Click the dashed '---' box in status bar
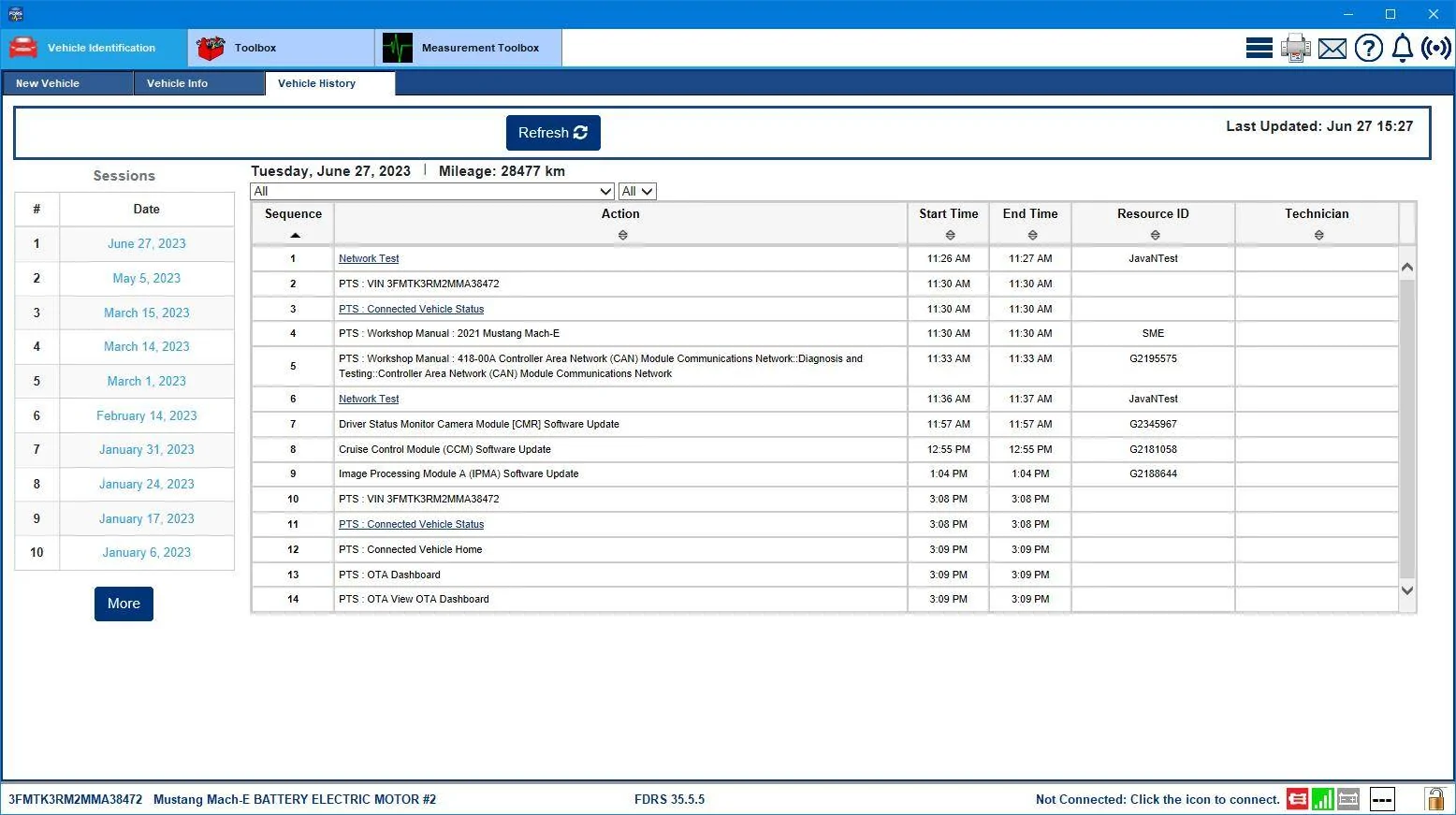This screenshot has height=815, width=1456. 1382,799
